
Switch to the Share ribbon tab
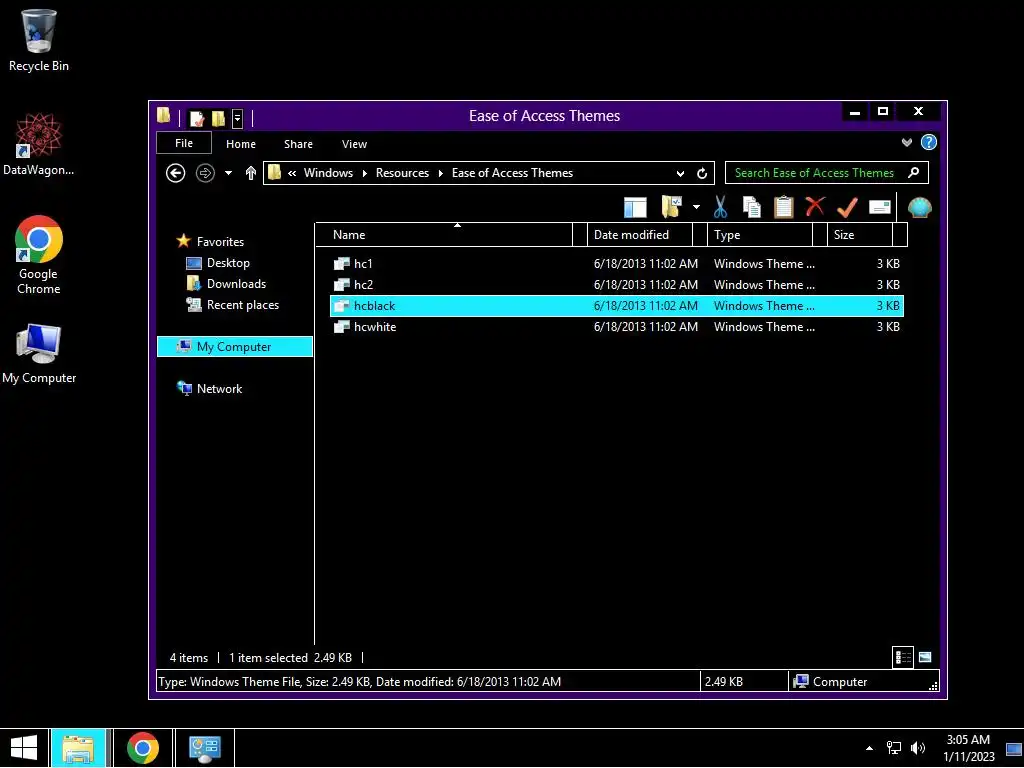click(298, 144)
